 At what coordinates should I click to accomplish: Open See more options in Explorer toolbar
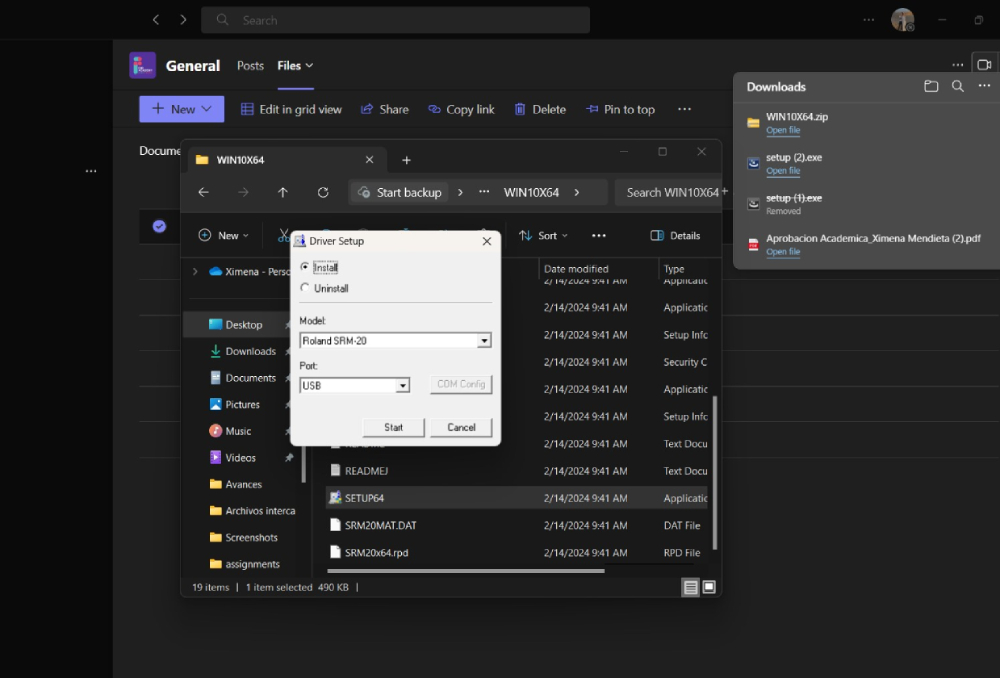(x=598, y=235)
